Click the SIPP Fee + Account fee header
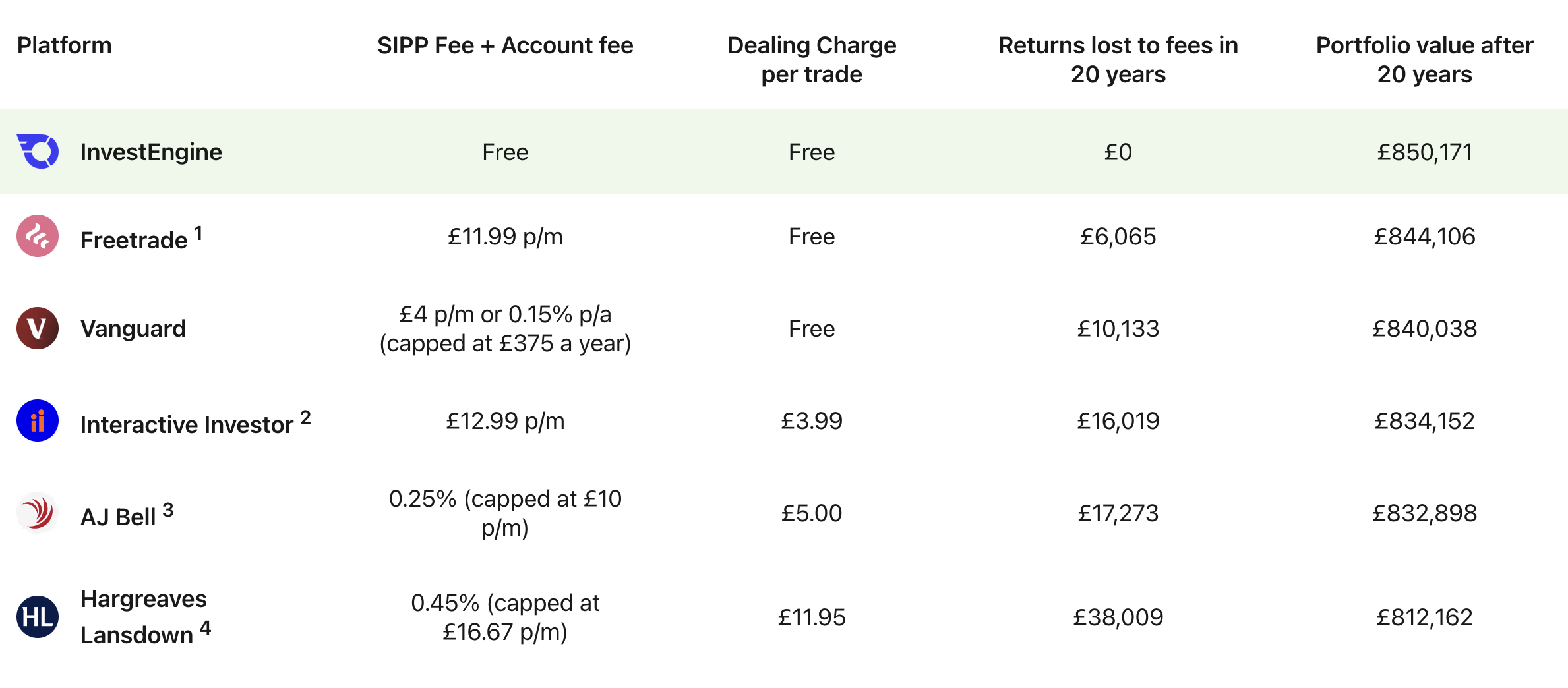This screenshot has width=1568, height=688. coord(505,45)
